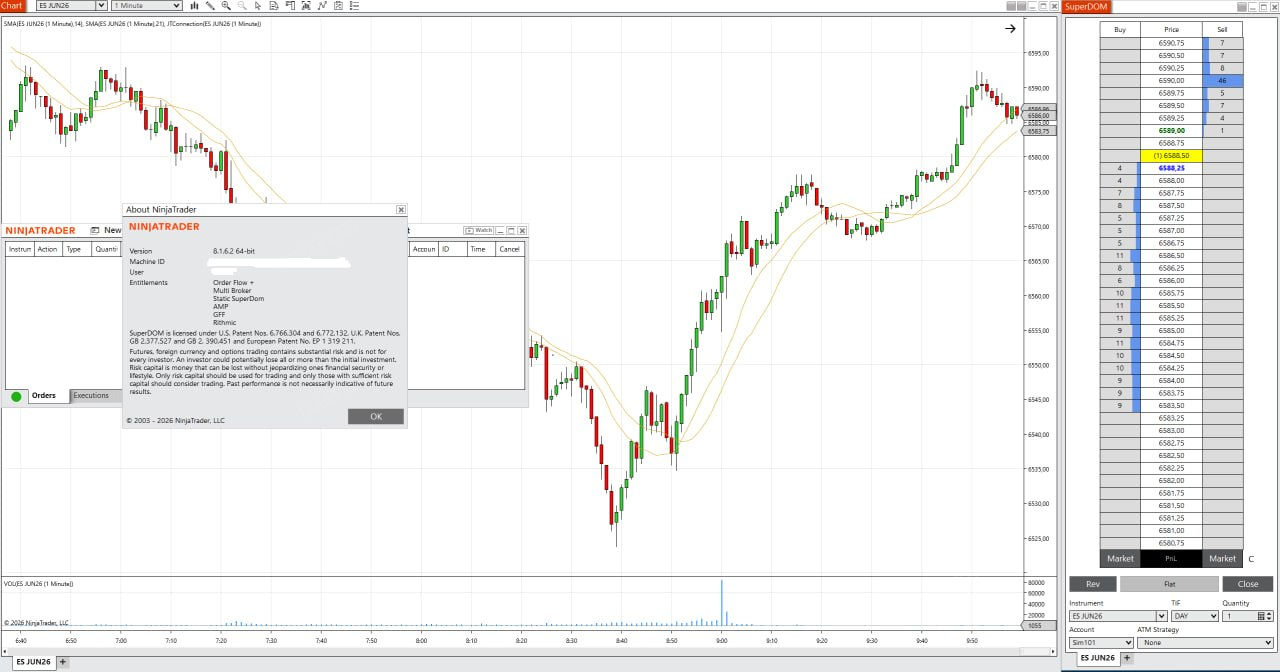Viewport: 1280px width, 672px height.
Task: Open the 1 Minute interval dropdown
Action: 147,6
